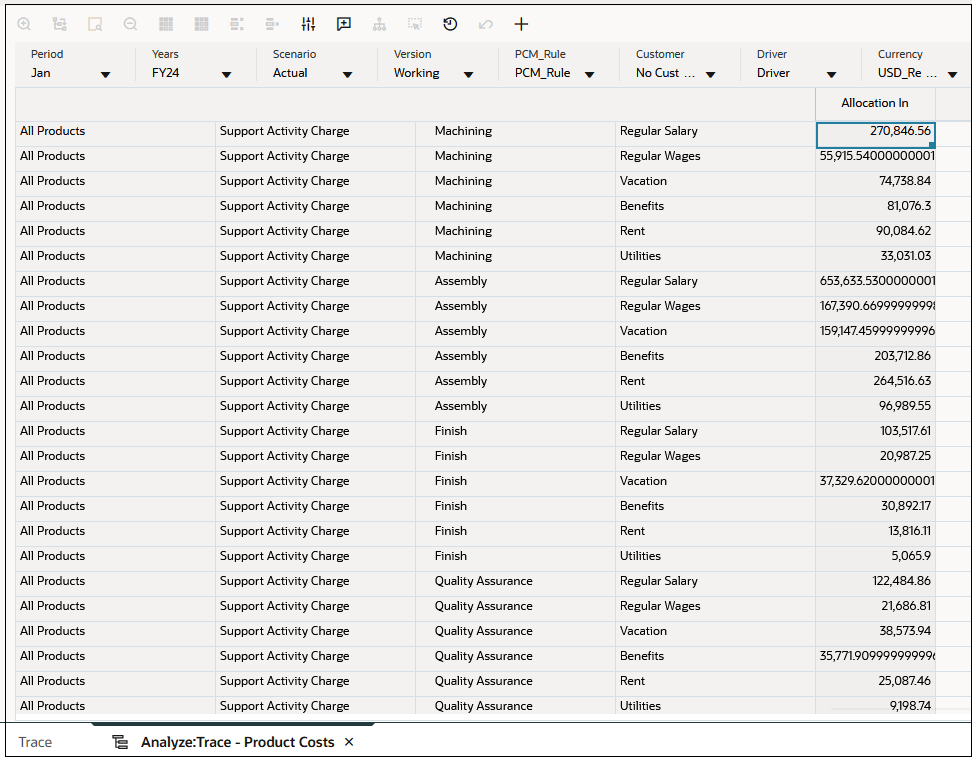
Task: Open the history clock icon
Action: (450, 24)
